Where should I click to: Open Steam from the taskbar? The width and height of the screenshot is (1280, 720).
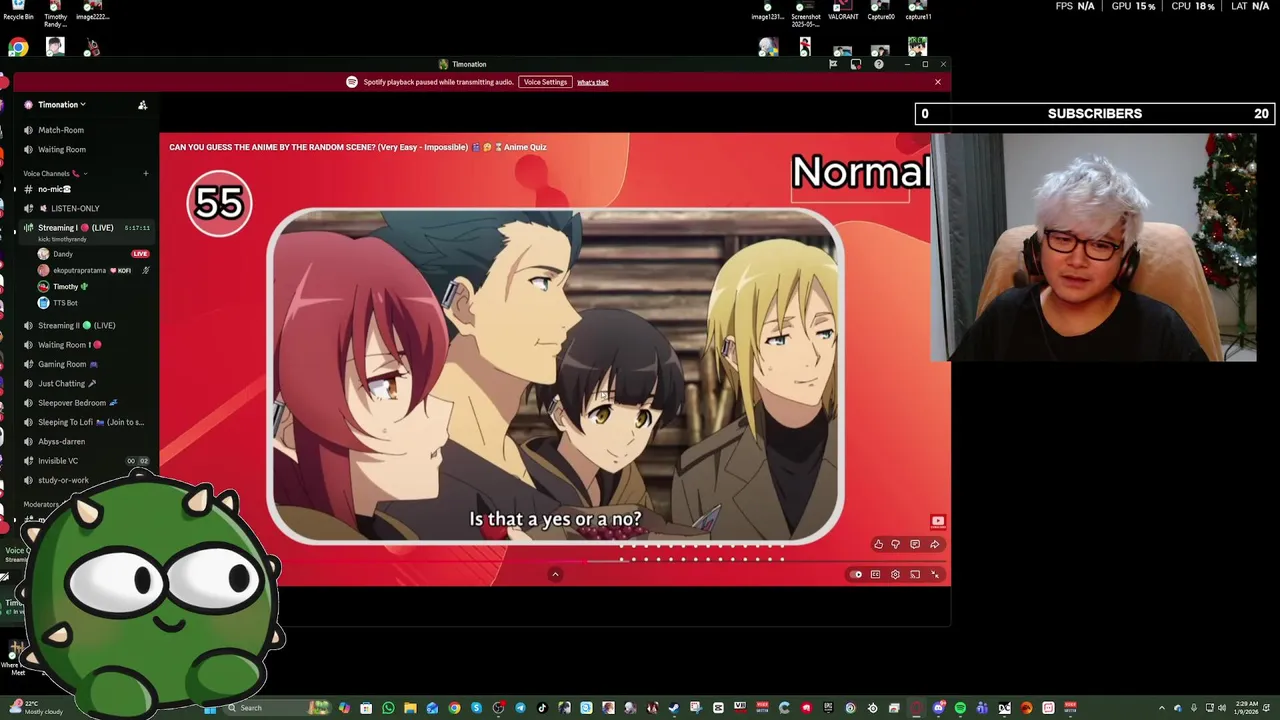(673, 708)
